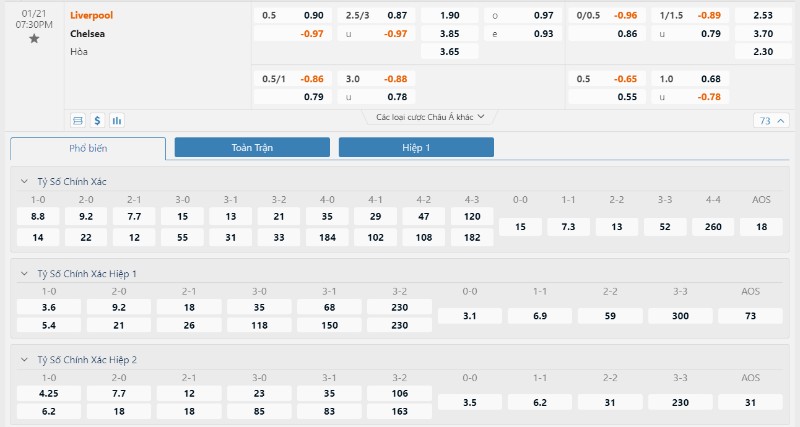Expand the 'Các loại cược Châu Á khác' dropdown
The height and width of the screenshot is (427, 800).
tap(430, 117)
